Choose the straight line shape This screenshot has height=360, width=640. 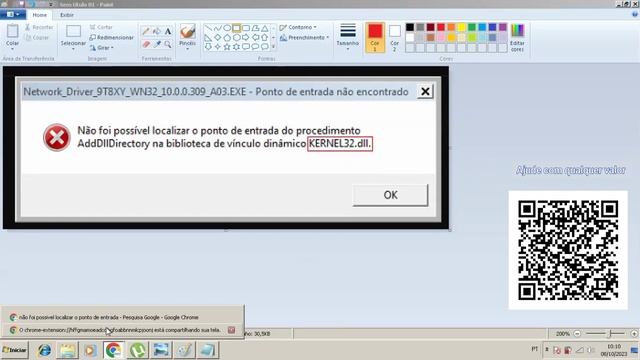click(x=208, y=28)
